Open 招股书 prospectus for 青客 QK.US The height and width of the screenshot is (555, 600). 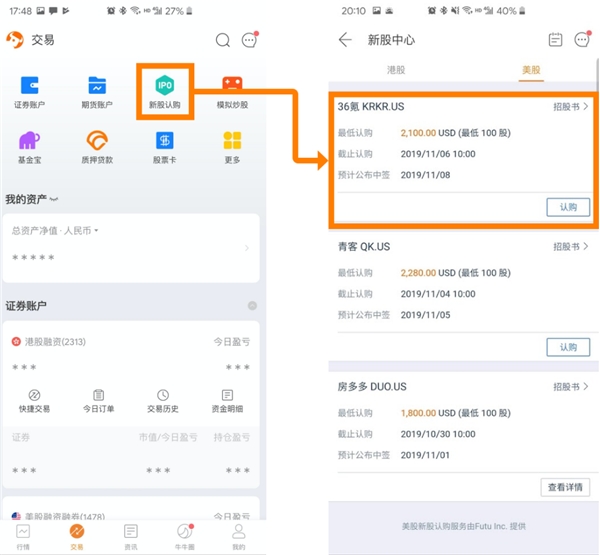(x=571, y=247)
